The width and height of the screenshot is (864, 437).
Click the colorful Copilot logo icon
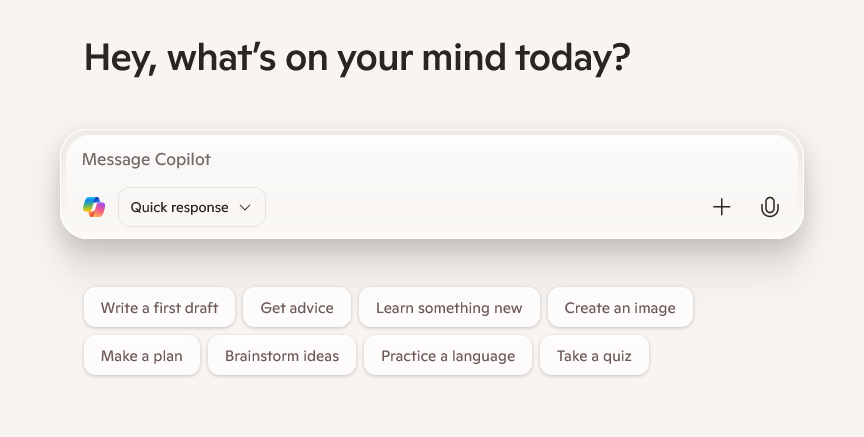[94, 207]
